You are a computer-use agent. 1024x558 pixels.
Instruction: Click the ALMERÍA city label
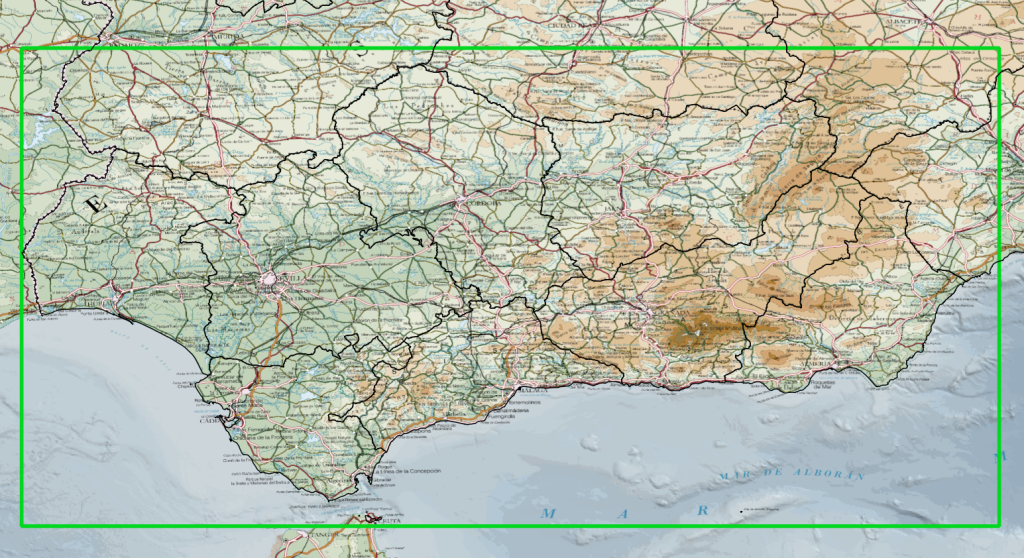pyautogui.click(x=817, y=363)
